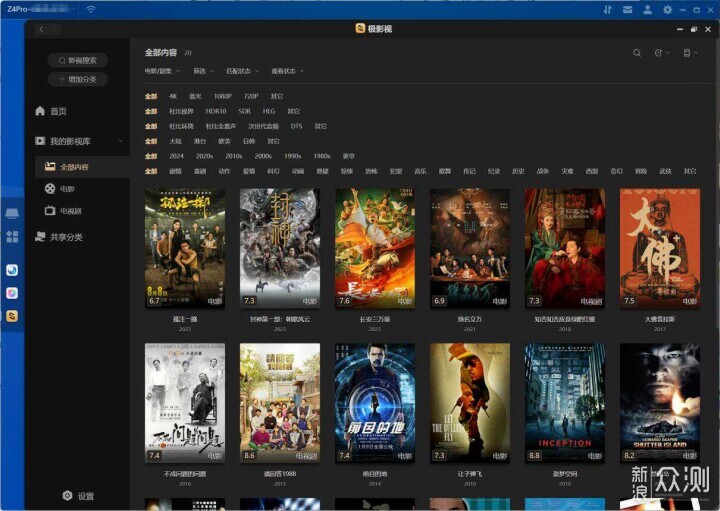Click the magnifier search icon top right

pyautogui.click(x=637, y=53)
